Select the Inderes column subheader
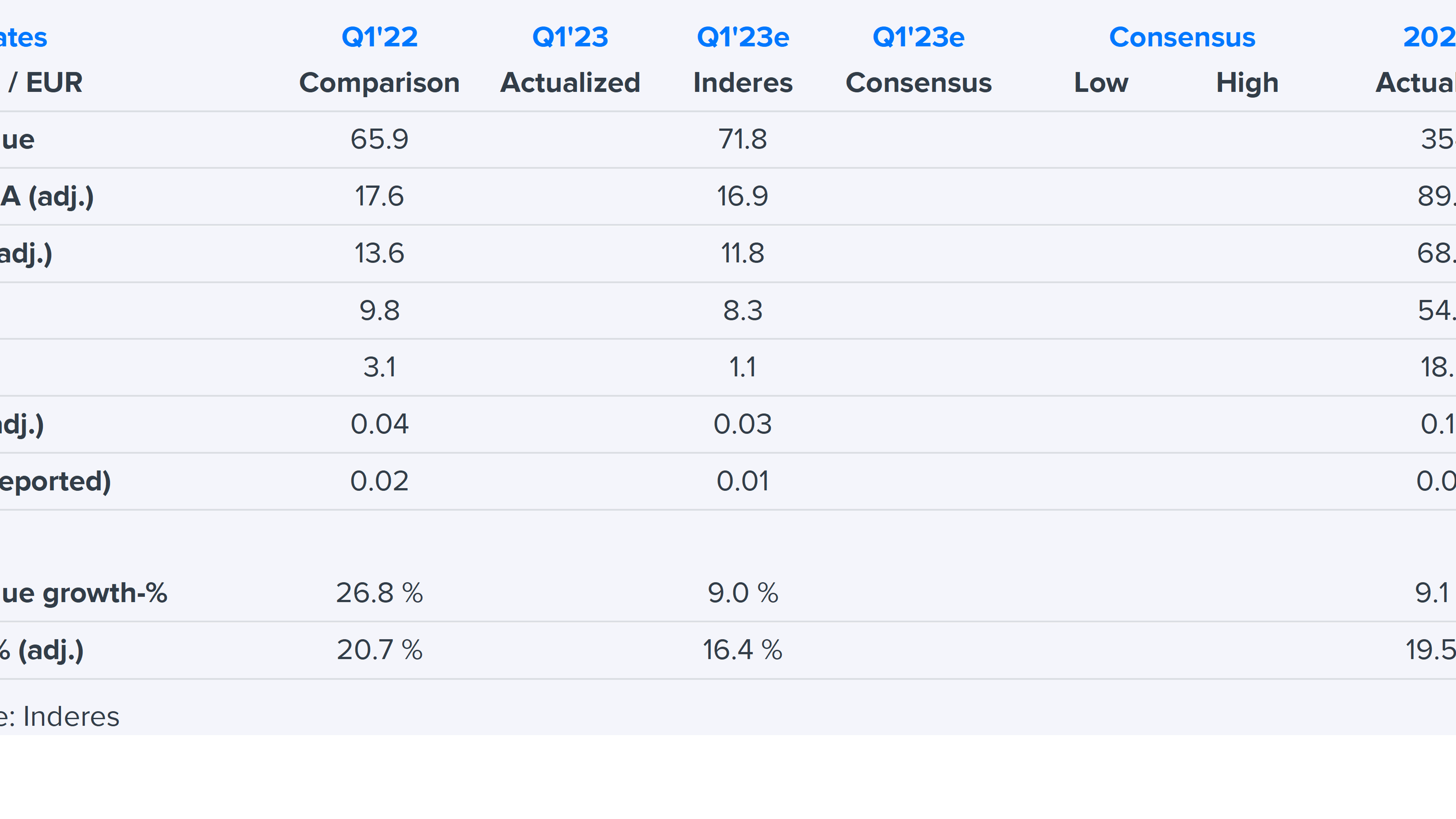 (x=743, y=83)
